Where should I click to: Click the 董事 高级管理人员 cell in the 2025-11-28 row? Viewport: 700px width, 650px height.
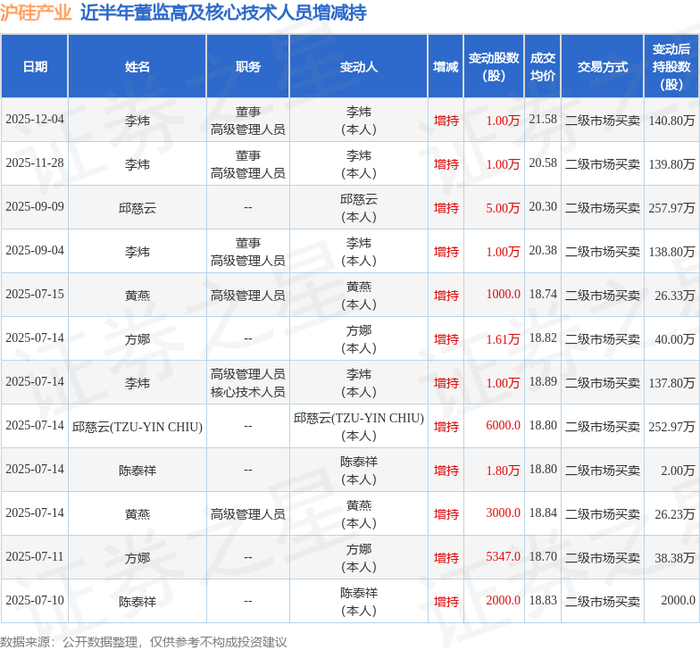[x=248, y=165]
